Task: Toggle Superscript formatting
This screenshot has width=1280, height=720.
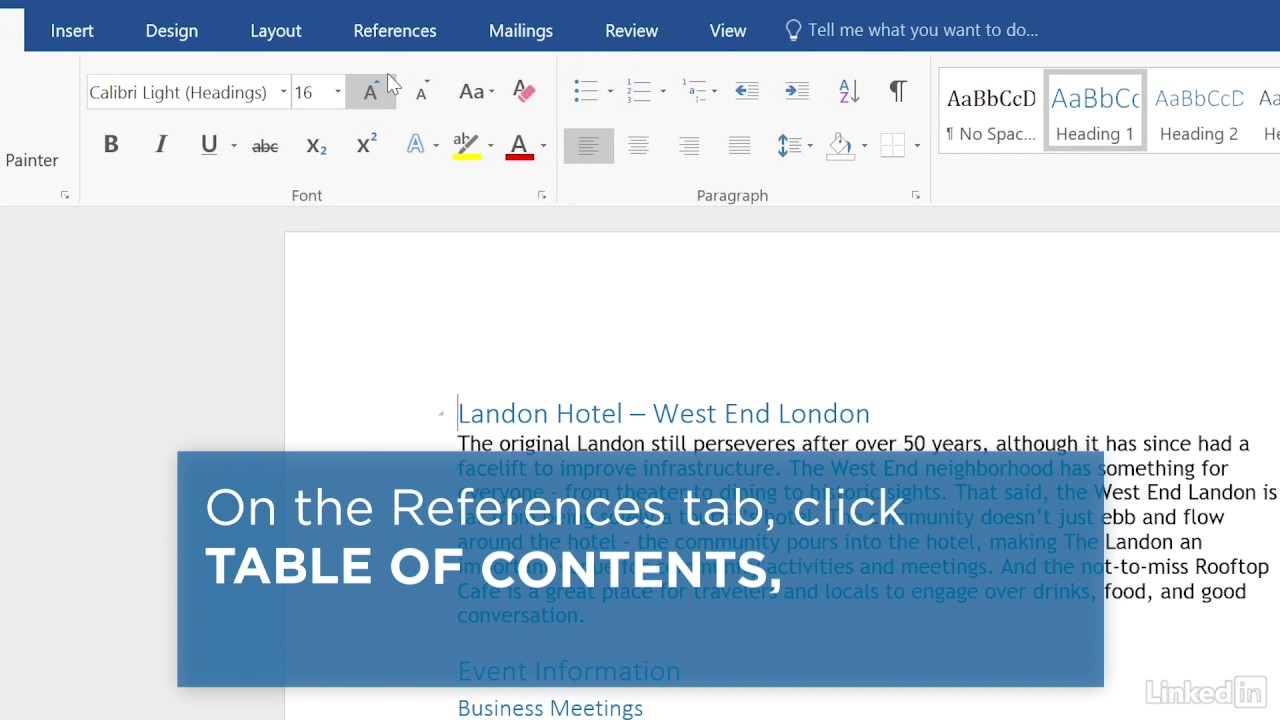Action: tap(367, 145)
